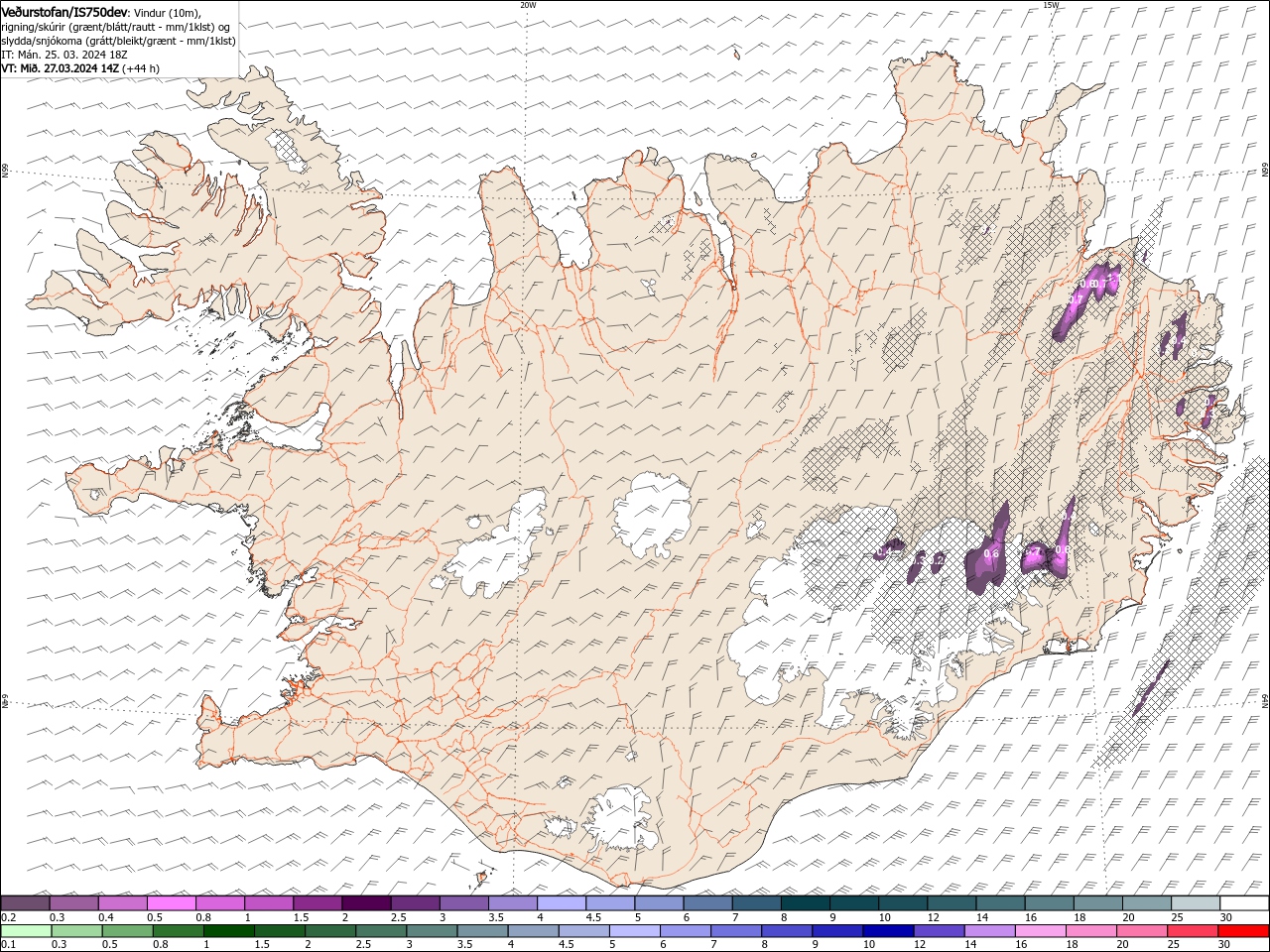Pick the navy blue 10 swatch, lower scale
The width and height of the screenshot is (1270, 952).
pyautogui.click(x=887, y=931)
